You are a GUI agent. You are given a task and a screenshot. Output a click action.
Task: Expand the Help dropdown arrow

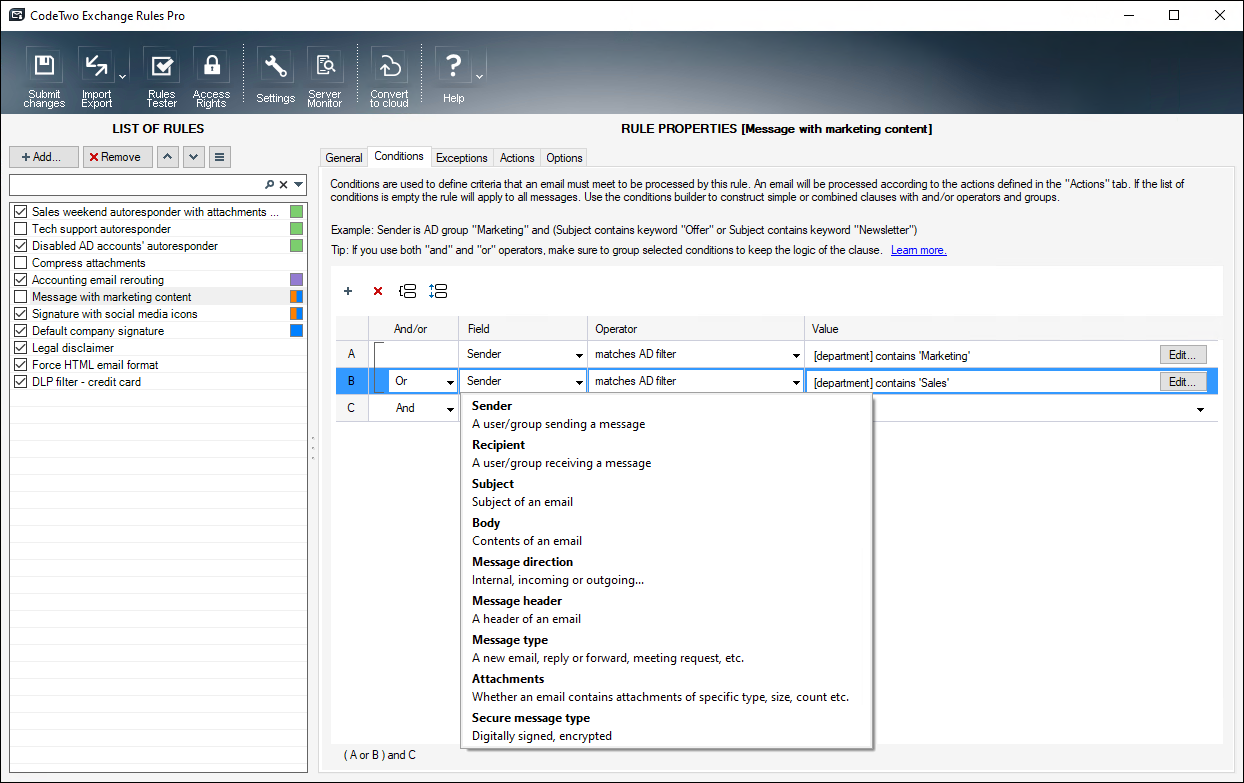(479, 77)
